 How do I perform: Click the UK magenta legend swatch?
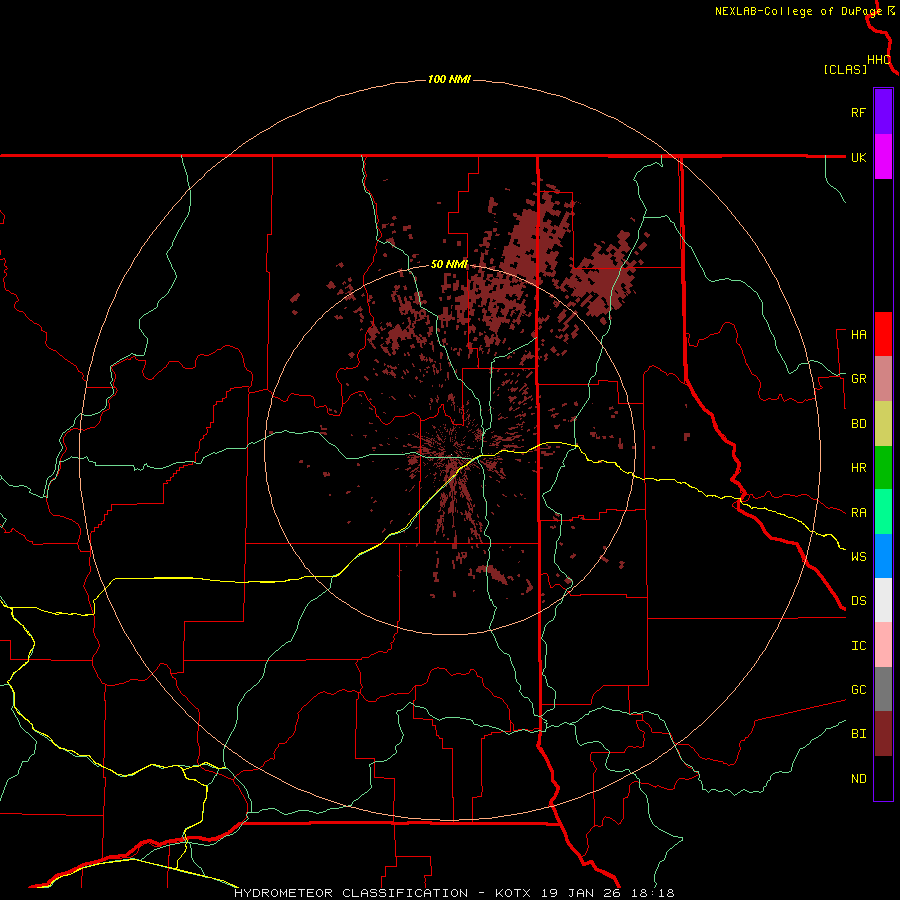[x=883, y=157]
